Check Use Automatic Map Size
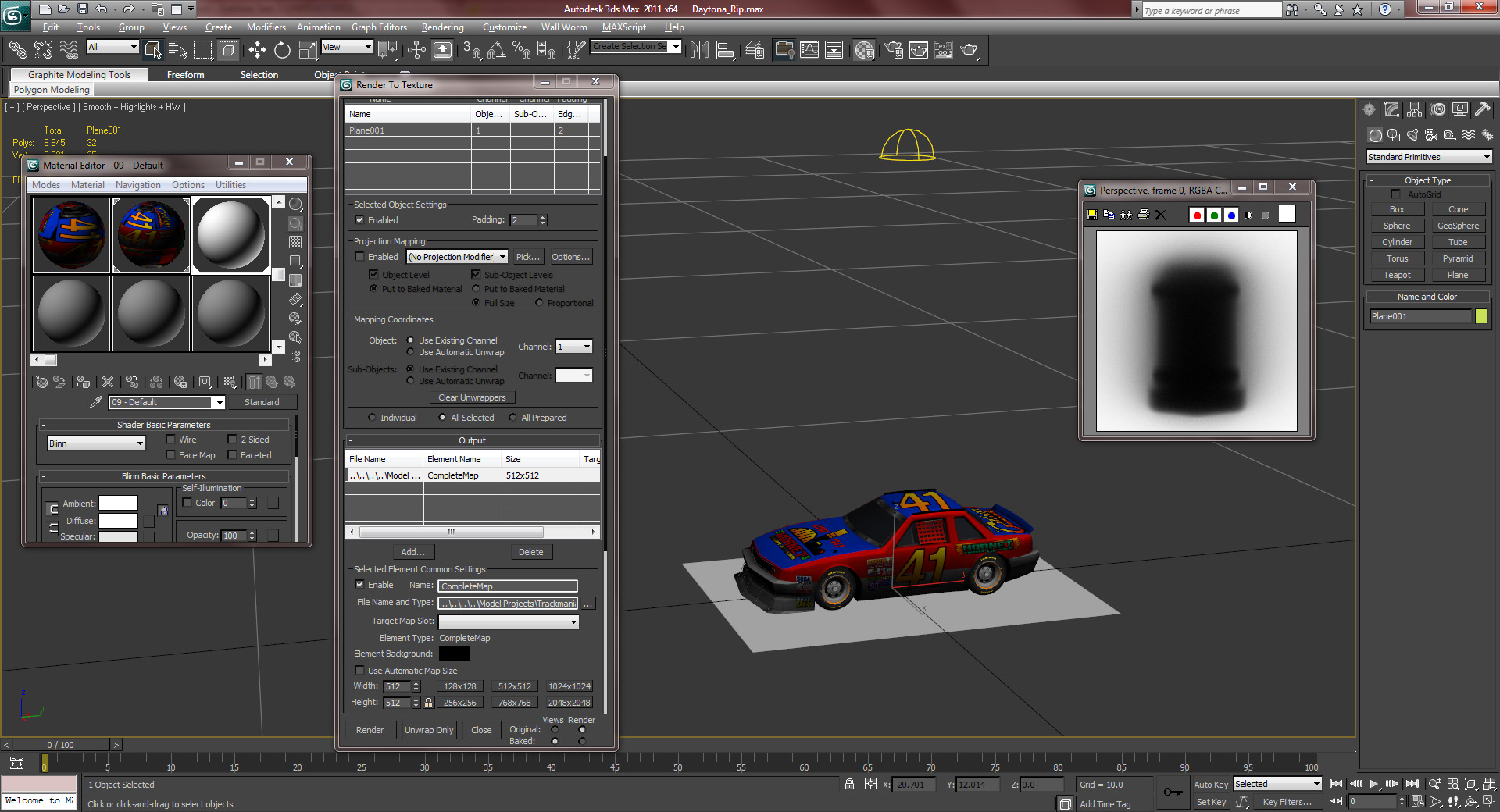The image size is (1500, 812). (359, 671)
